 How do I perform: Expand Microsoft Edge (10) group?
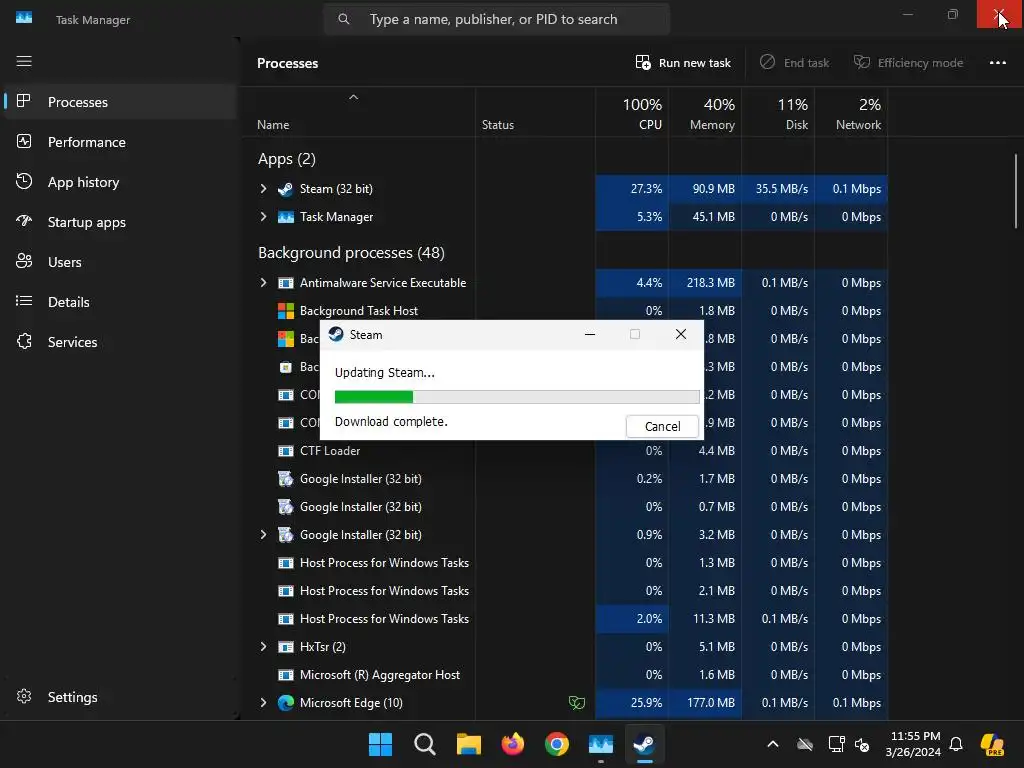(x=263, y=703)
